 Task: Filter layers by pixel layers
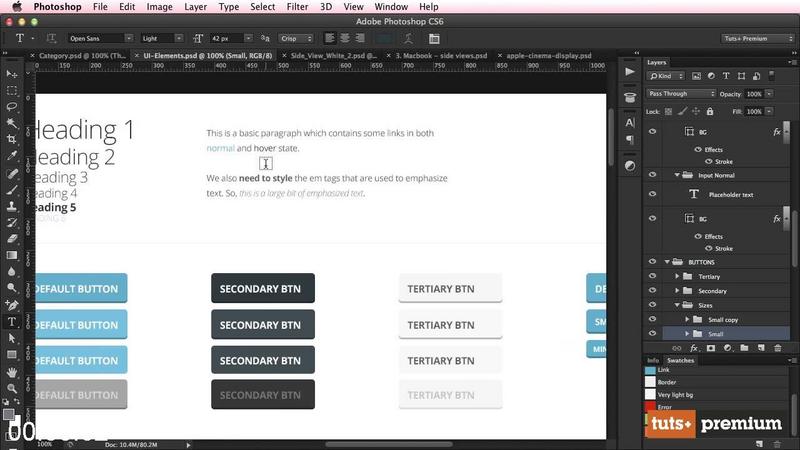coord(696,76)
